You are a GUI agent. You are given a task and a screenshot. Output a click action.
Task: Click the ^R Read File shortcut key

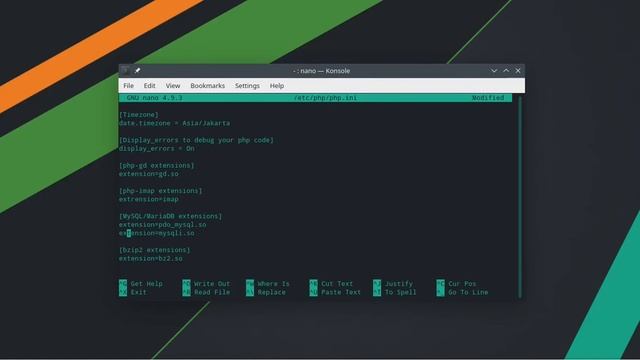point(187,292)
